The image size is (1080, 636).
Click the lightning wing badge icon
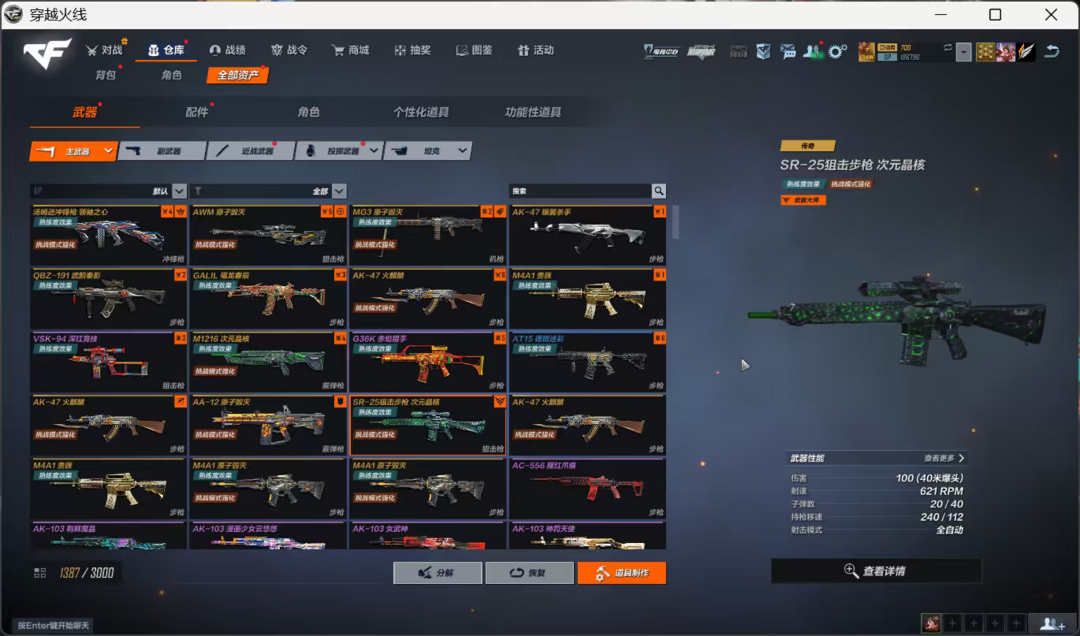[x=1026, y=52]
